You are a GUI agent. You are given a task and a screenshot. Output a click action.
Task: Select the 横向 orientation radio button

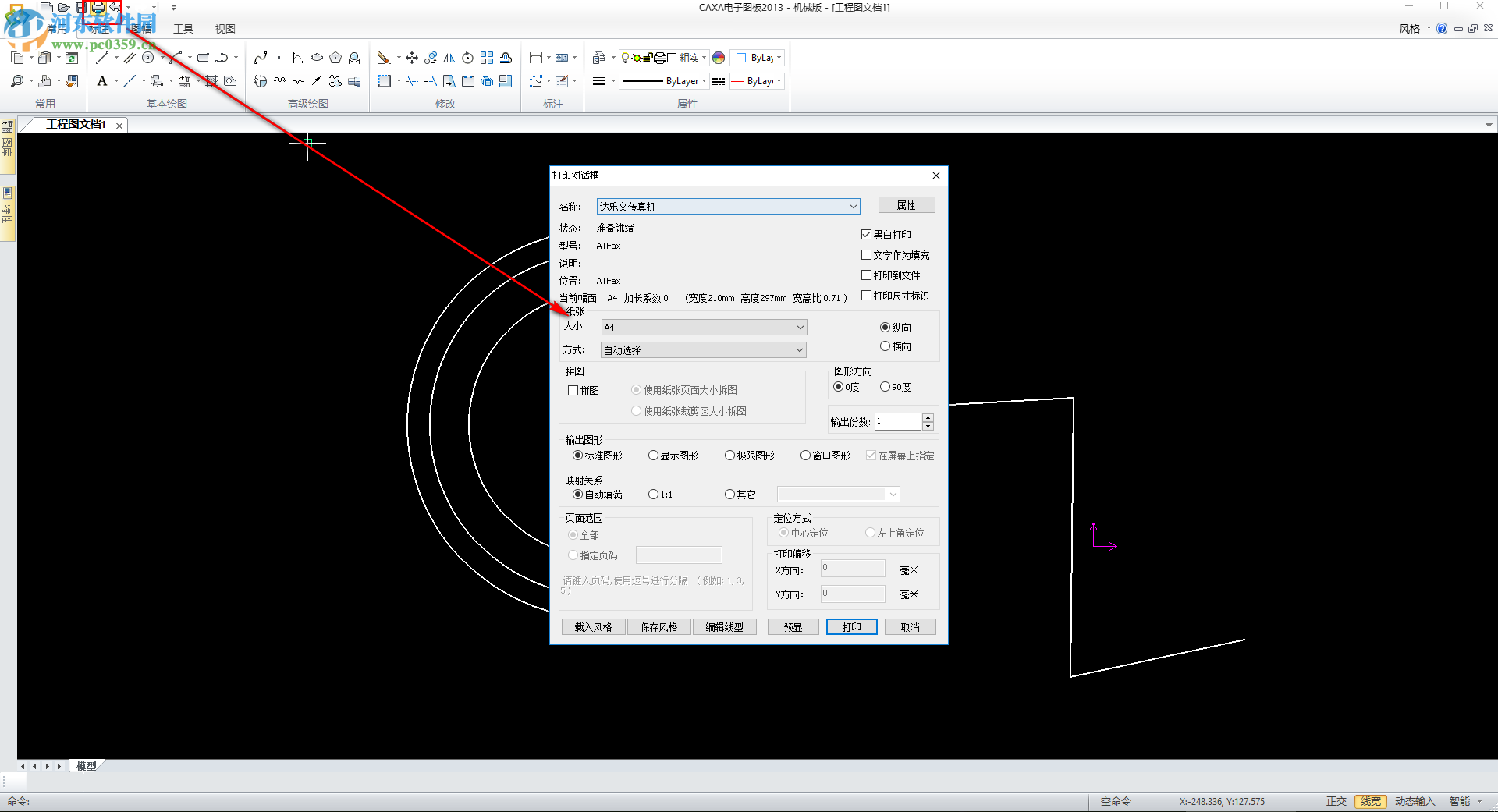pos(885,346)
